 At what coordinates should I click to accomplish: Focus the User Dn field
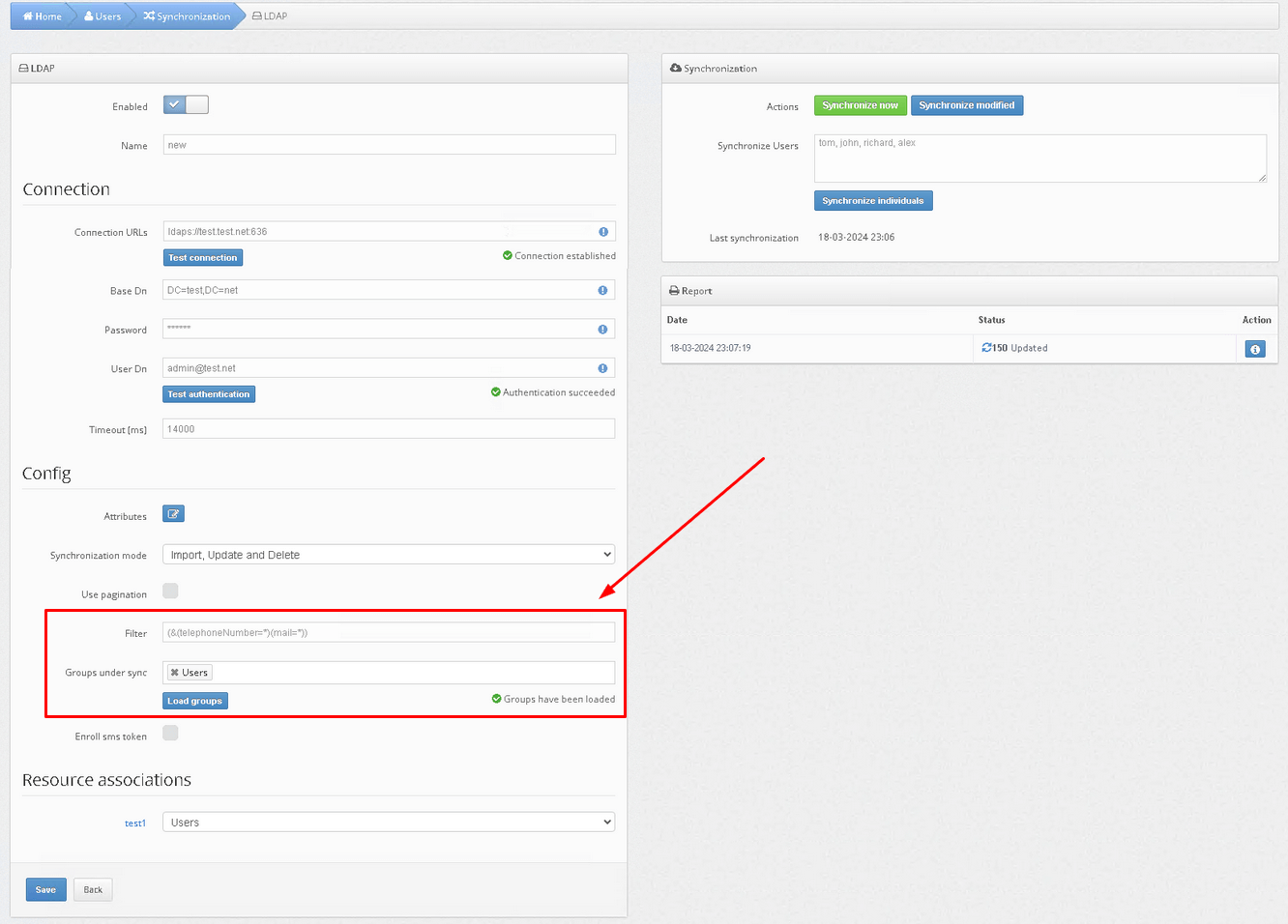click(x=389, y=368)
